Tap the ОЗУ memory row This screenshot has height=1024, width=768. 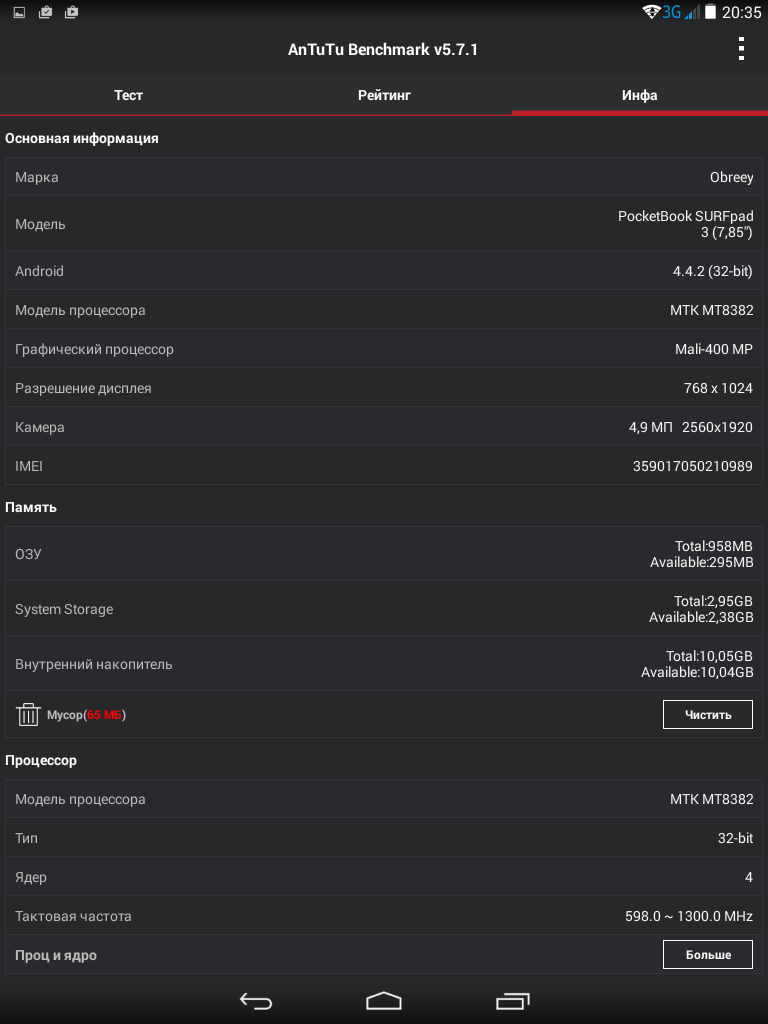tap(384, 554)
